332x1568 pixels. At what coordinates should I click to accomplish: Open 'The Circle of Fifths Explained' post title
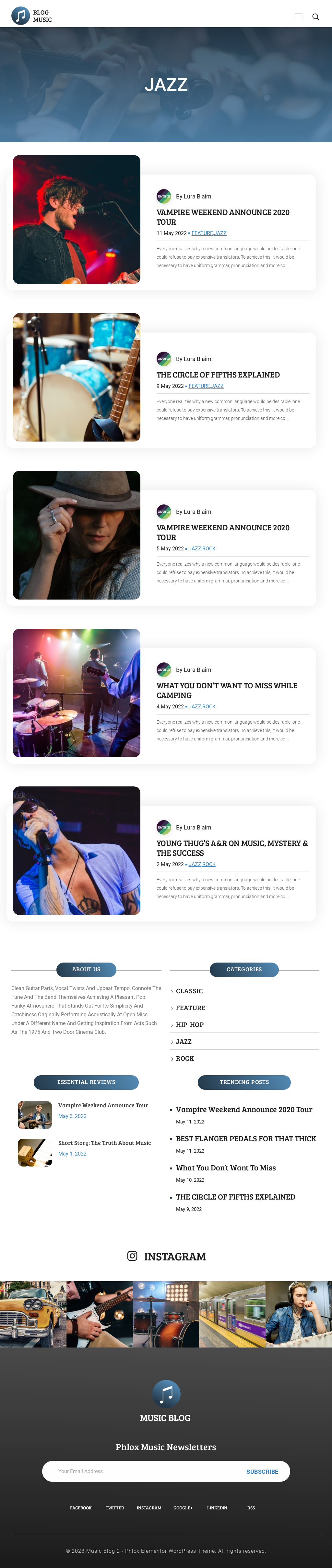(218, 375)
